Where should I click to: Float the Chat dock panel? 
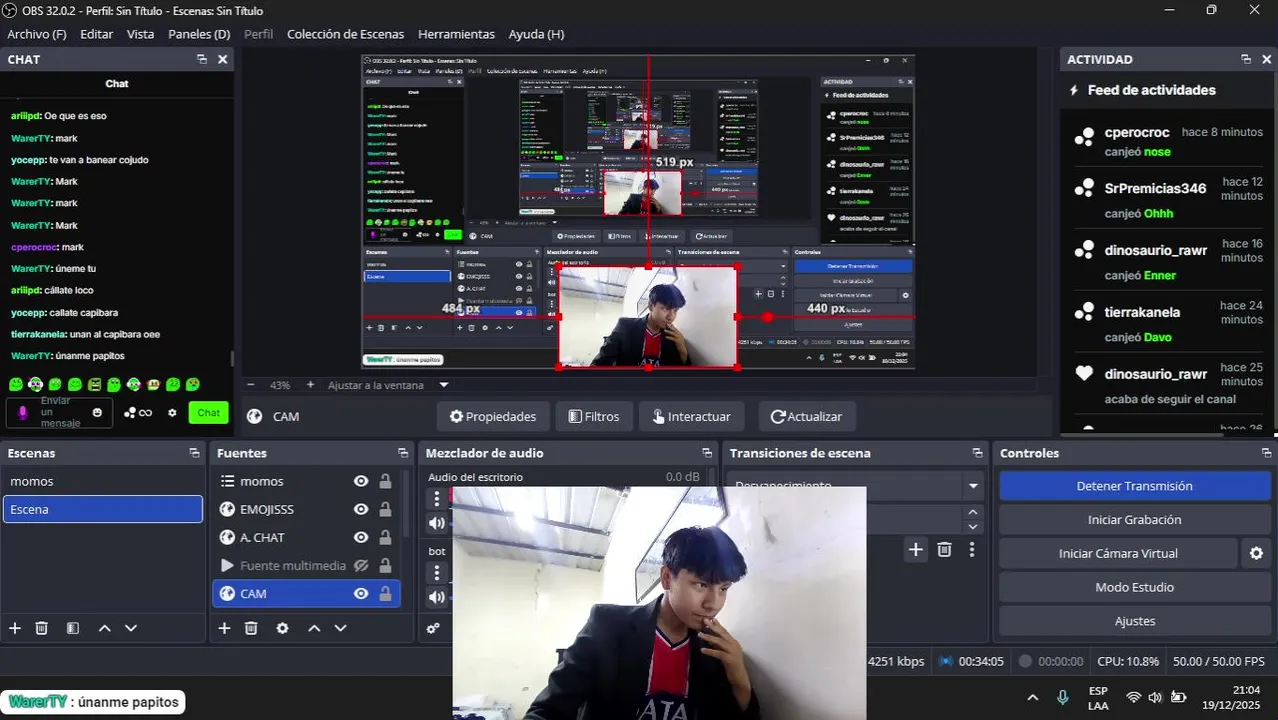point(202,59)
